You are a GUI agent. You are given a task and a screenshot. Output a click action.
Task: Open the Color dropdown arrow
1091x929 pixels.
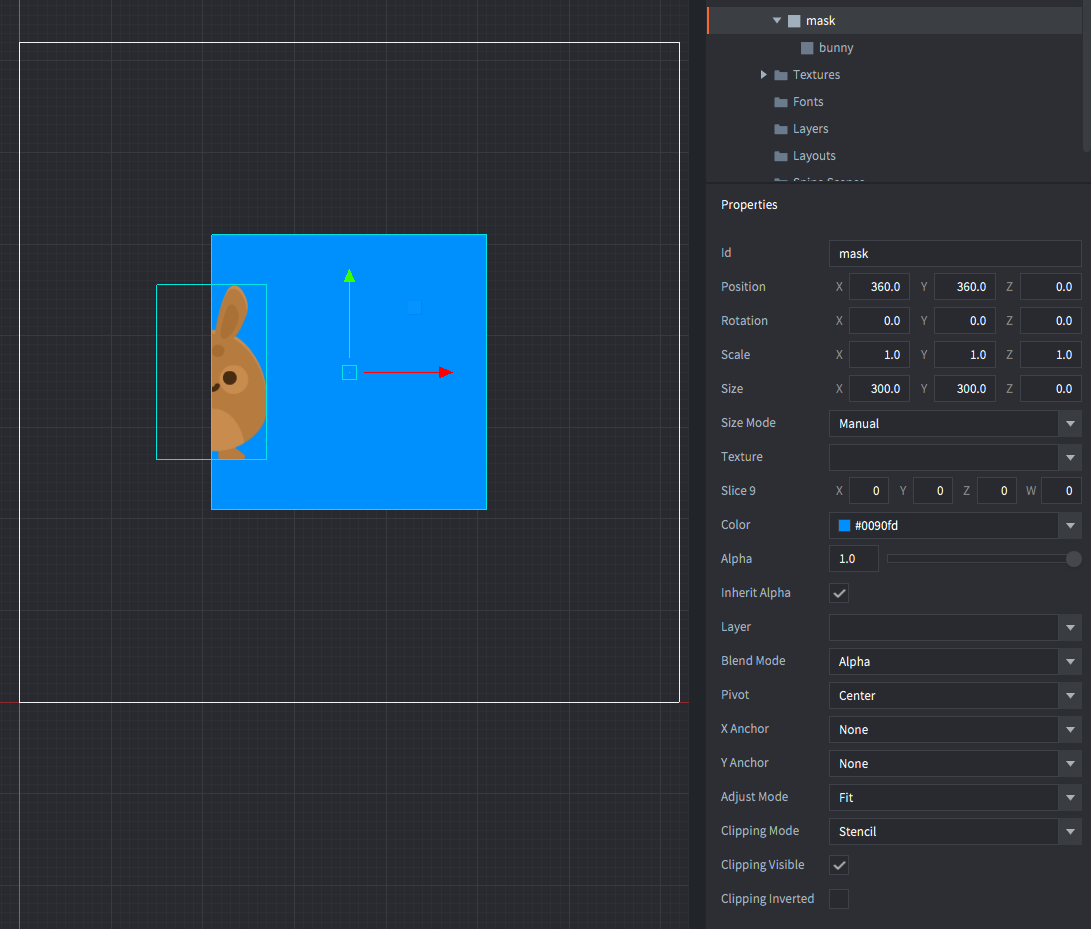click(x=1070, y=526)
